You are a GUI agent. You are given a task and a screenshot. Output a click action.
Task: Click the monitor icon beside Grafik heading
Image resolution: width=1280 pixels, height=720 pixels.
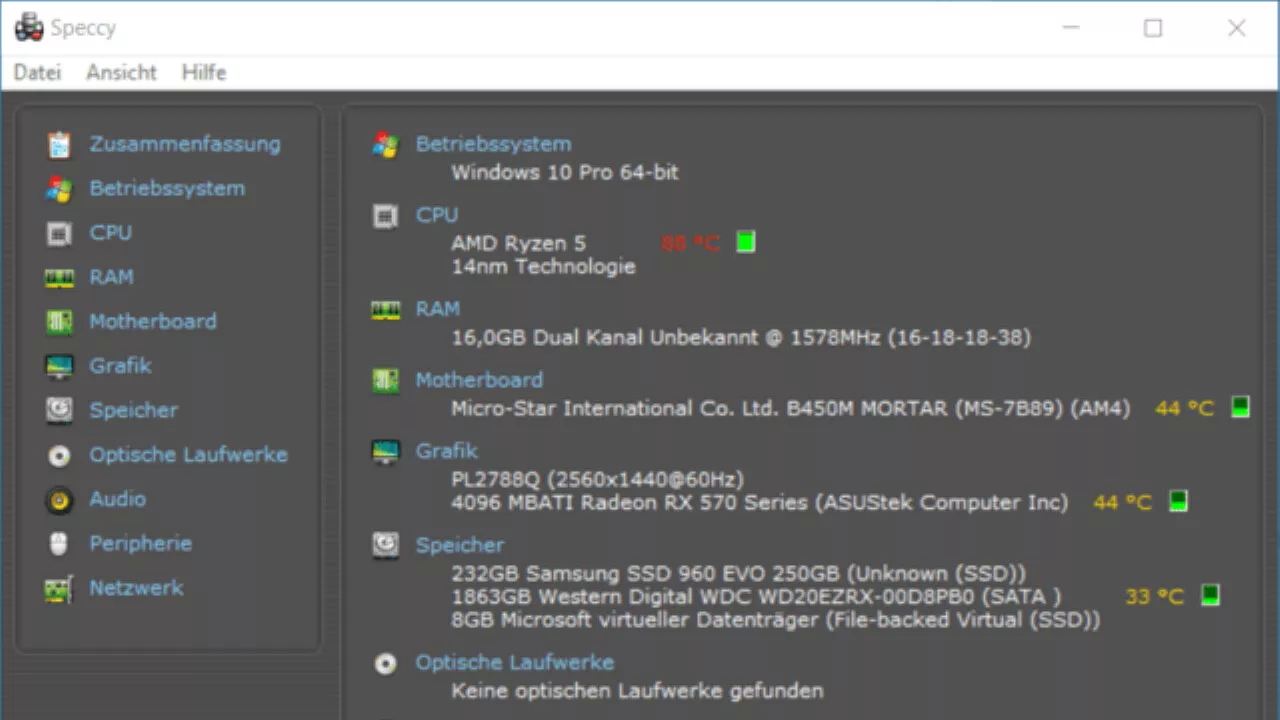coord(385,451)
